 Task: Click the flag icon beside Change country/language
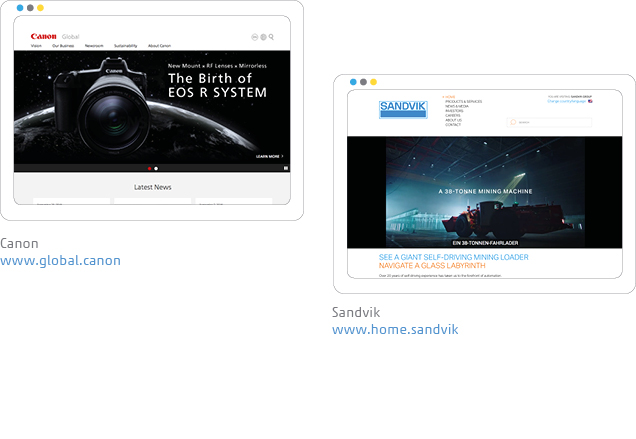pyautogui.click(x=591, y=101)
